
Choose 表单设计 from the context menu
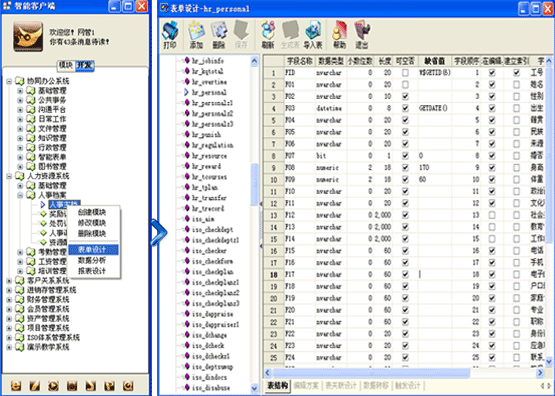93,250
